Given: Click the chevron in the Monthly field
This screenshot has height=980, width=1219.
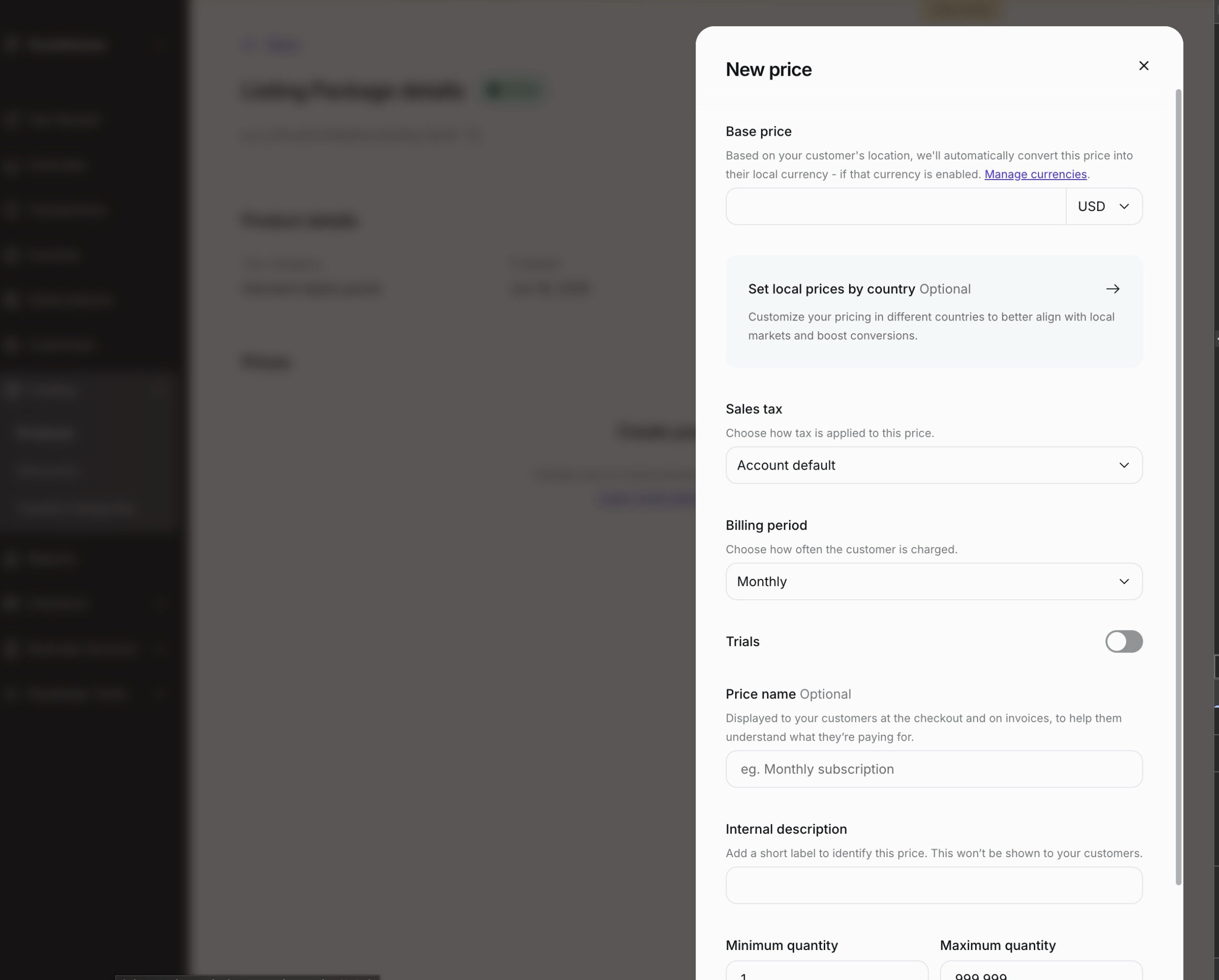Looking at the screenshot, I should 1124,581.
